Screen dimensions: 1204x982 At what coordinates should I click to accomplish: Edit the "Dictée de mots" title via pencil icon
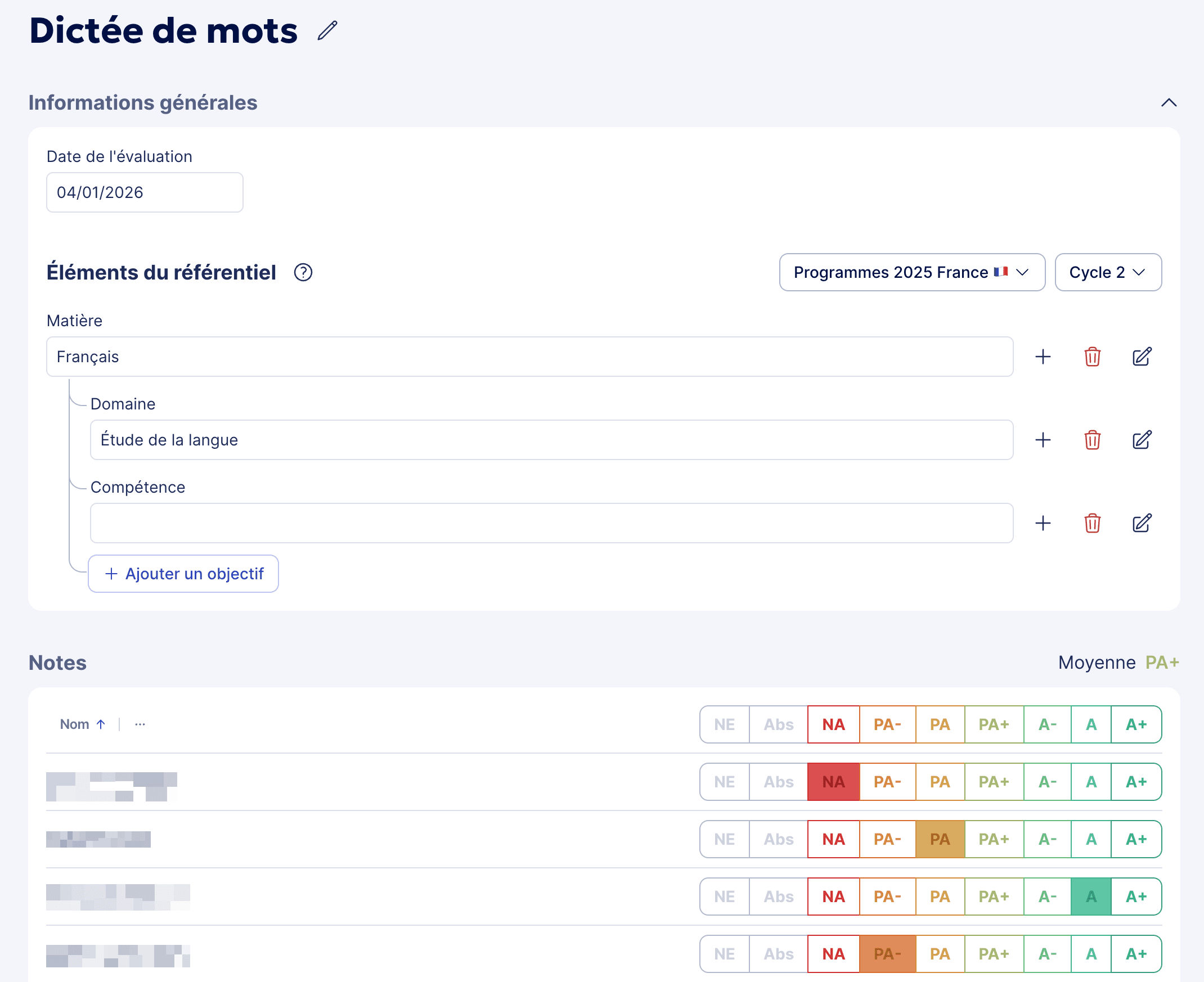click(x=327, y=31)
